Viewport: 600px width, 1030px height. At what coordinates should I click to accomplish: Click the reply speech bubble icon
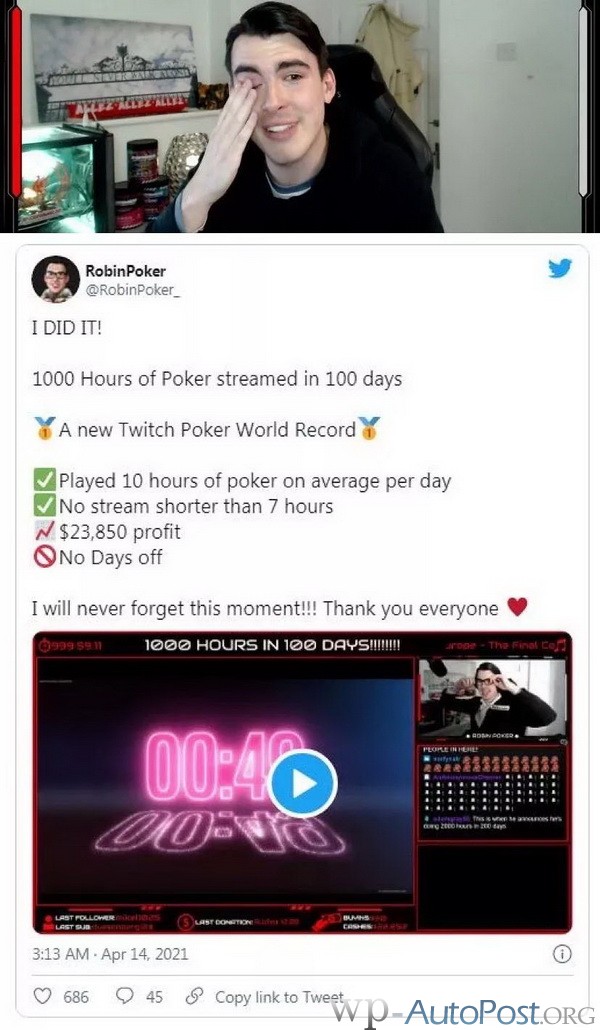tap(125, 996)
